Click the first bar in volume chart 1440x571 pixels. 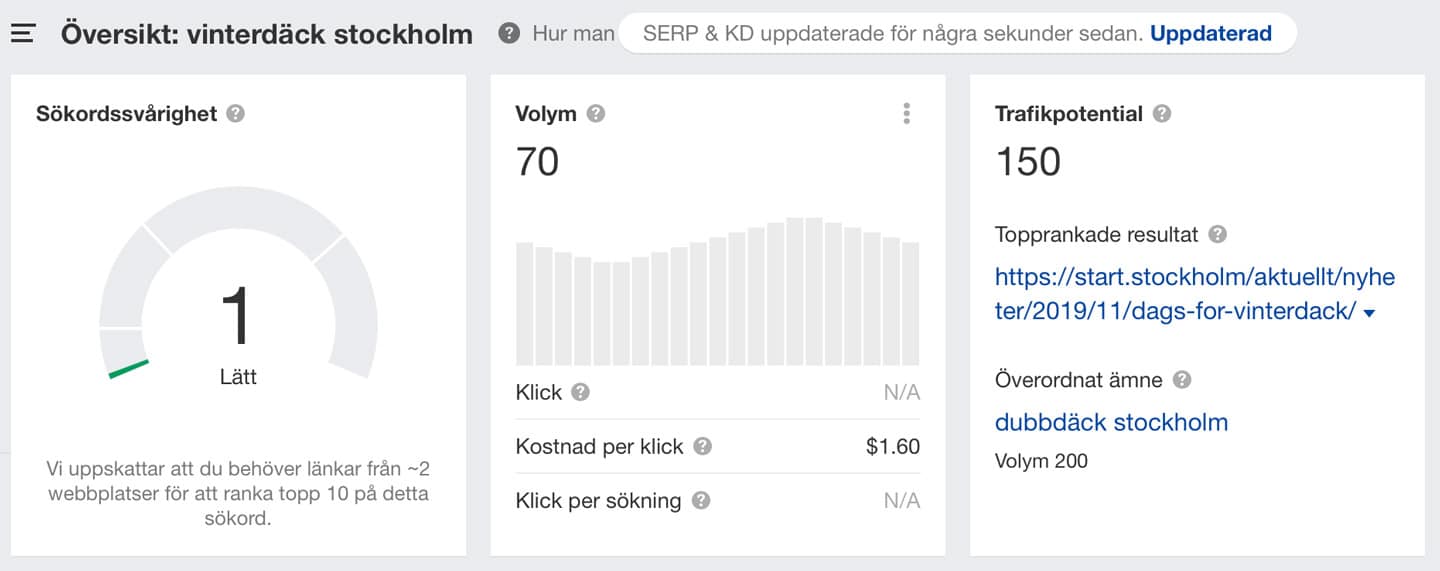click(524, 304)
